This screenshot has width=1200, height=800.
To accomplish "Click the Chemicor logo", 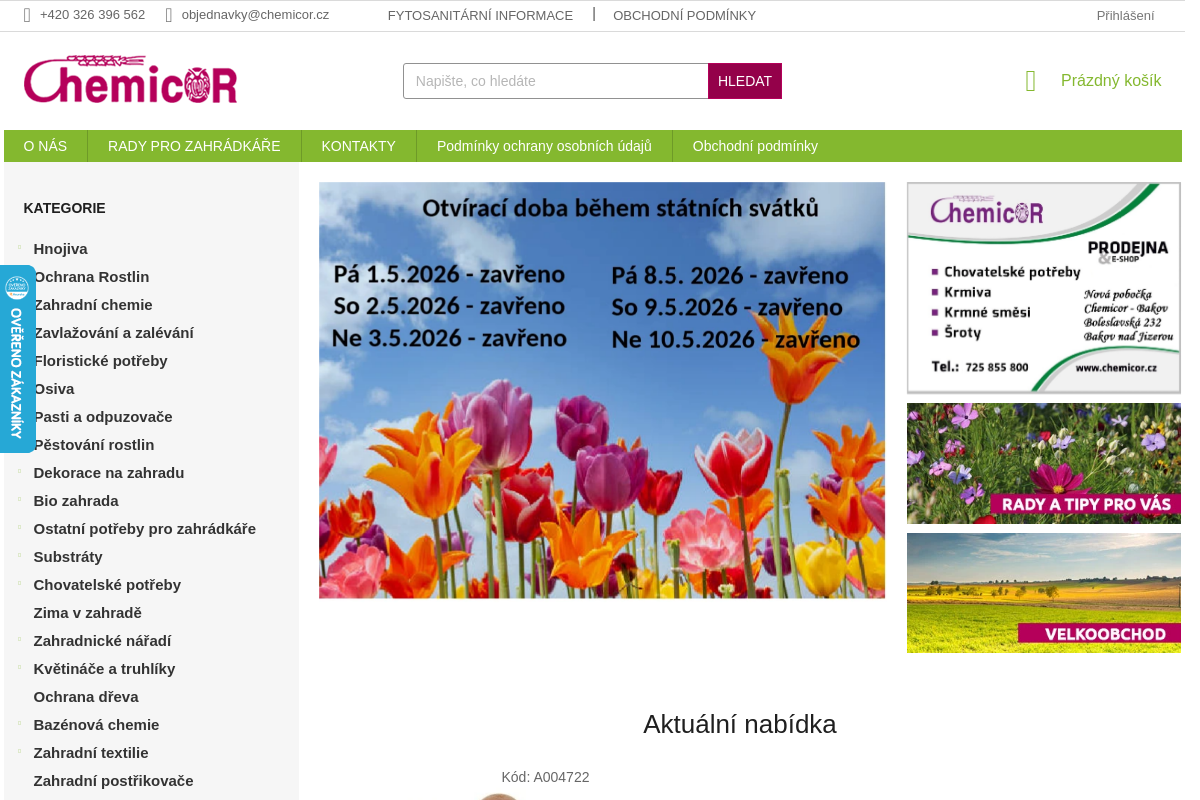I will tap(130, 79).
